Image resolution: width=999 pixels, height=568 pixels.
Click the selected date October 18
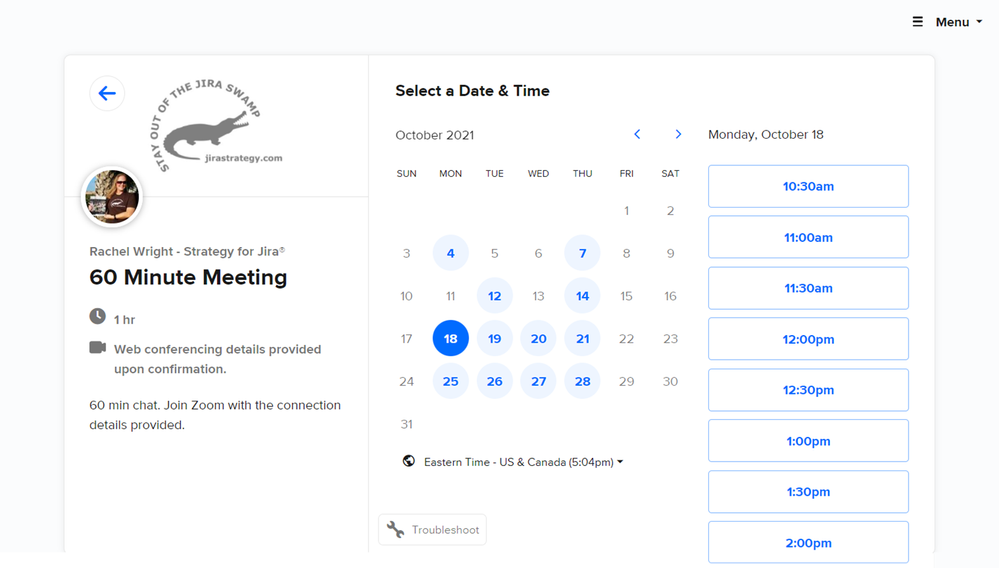pos(450,339)
